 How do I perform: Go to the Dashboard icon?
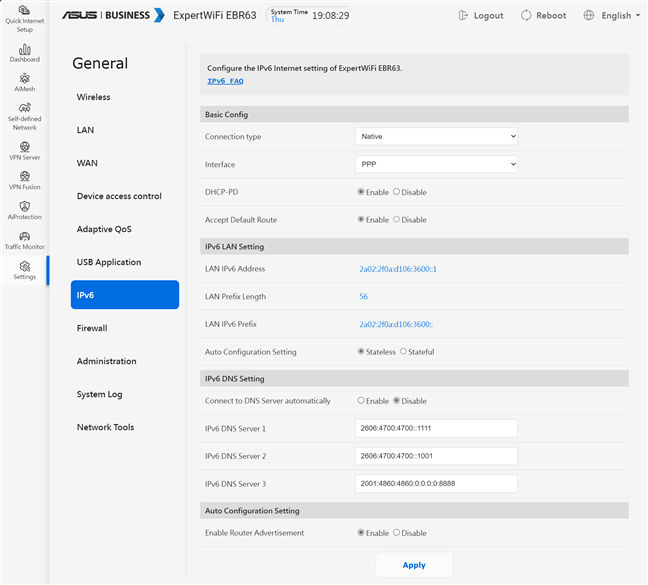24,53
